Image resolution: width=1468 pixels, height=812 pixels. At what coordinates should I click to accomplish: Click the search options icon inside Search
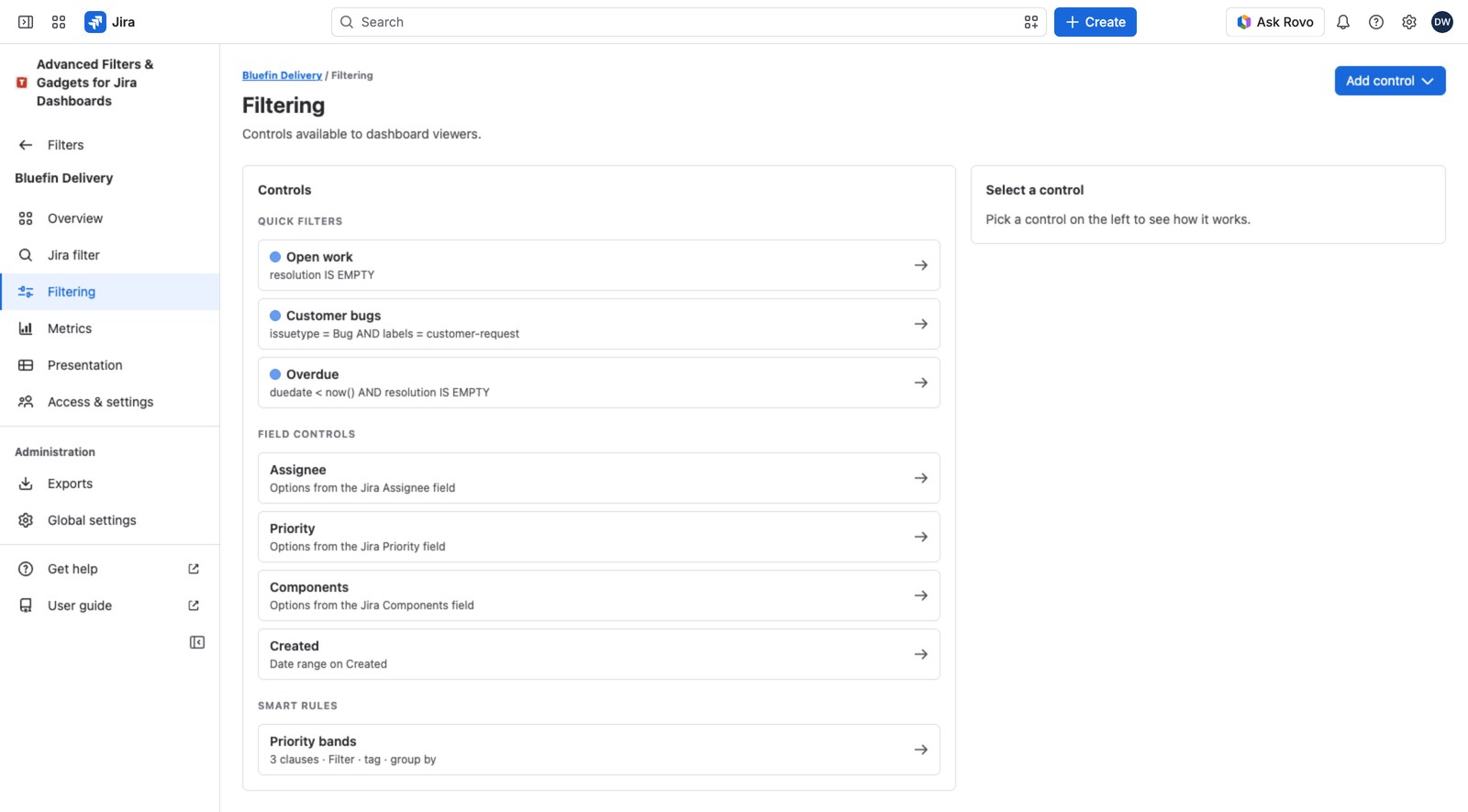click(x=1031, y=22)
